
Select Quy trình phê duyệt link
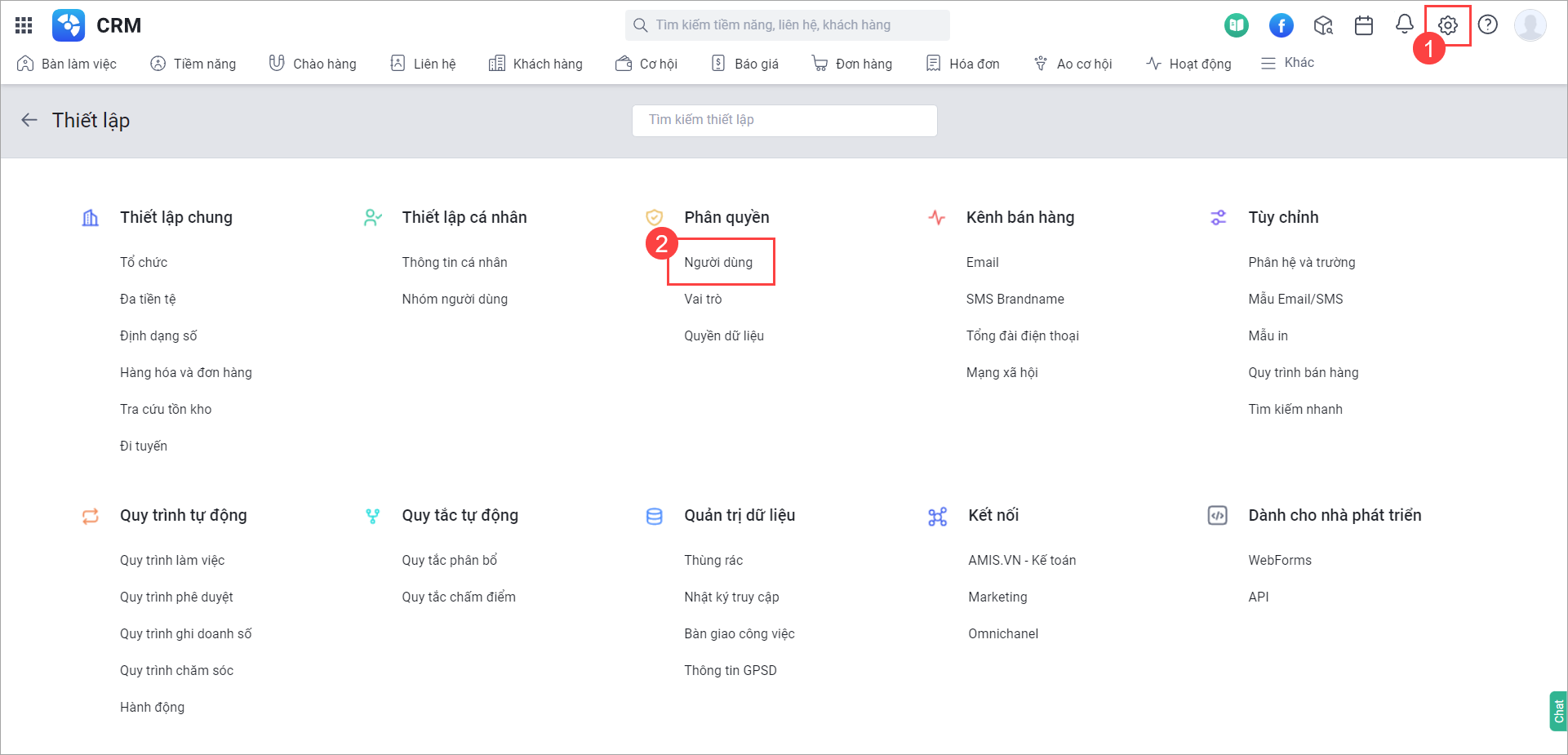point(176,597)
